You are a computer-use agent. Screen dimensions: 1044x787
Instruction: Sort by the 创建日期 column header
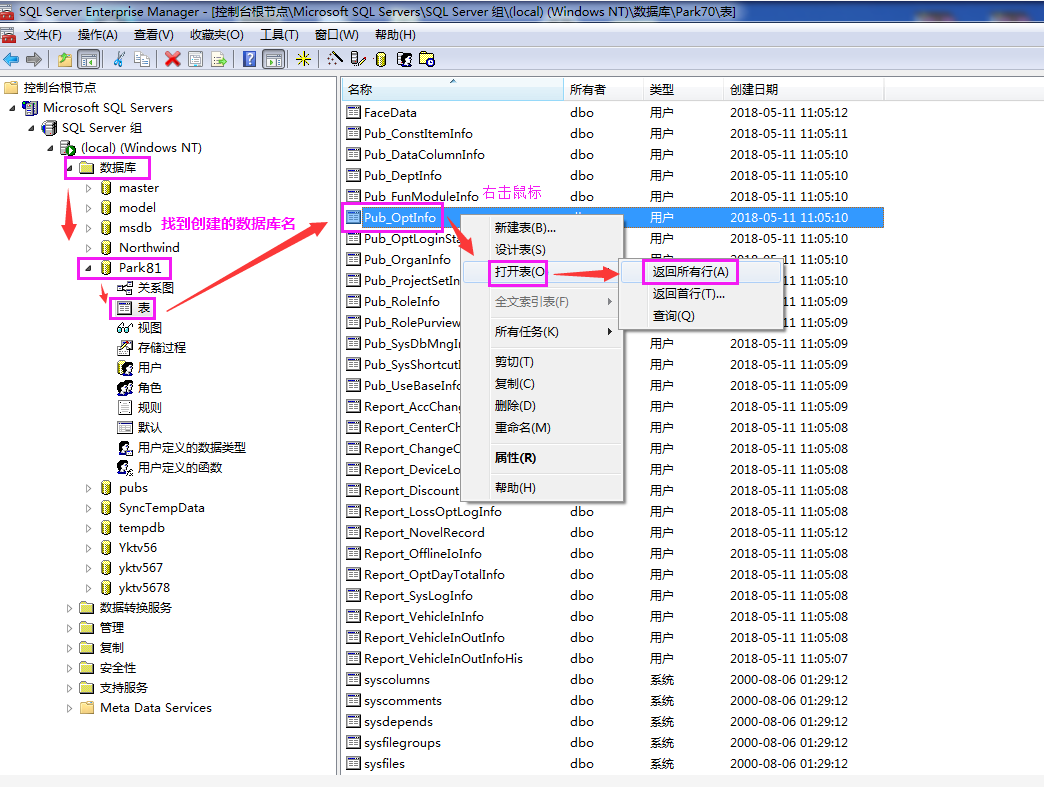point(804,89)
